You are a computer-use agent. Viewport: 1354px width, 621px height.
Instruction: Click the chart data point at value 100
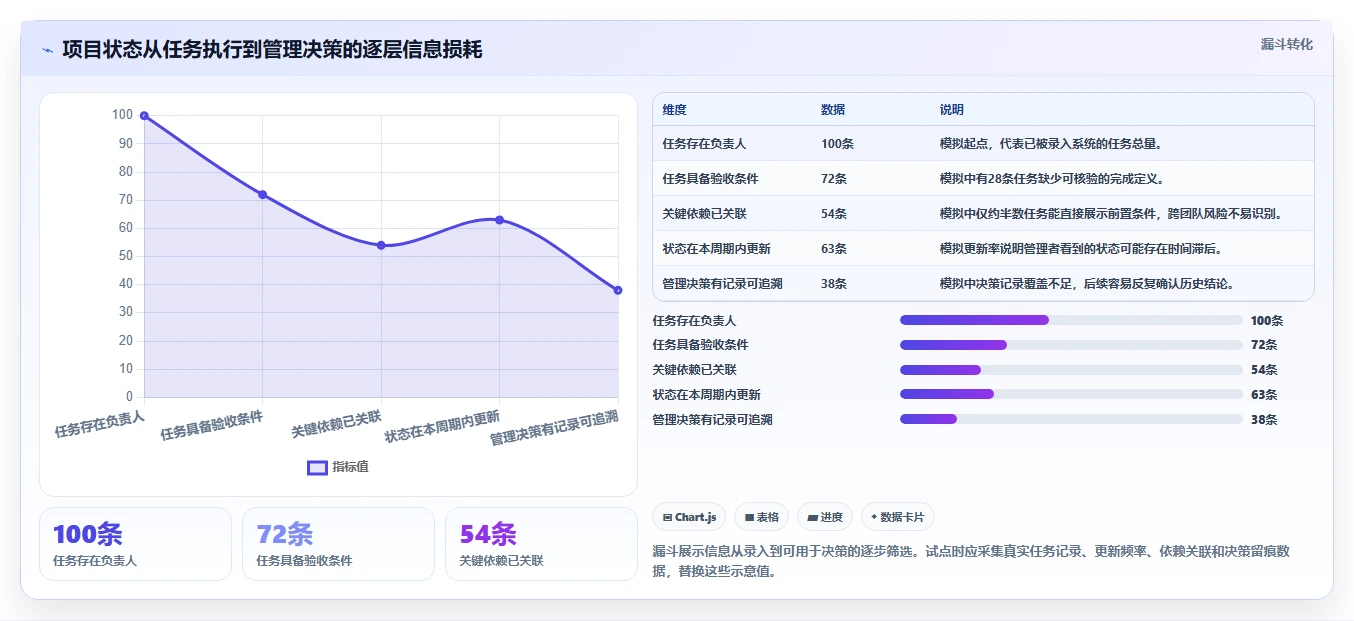(144, 116)
